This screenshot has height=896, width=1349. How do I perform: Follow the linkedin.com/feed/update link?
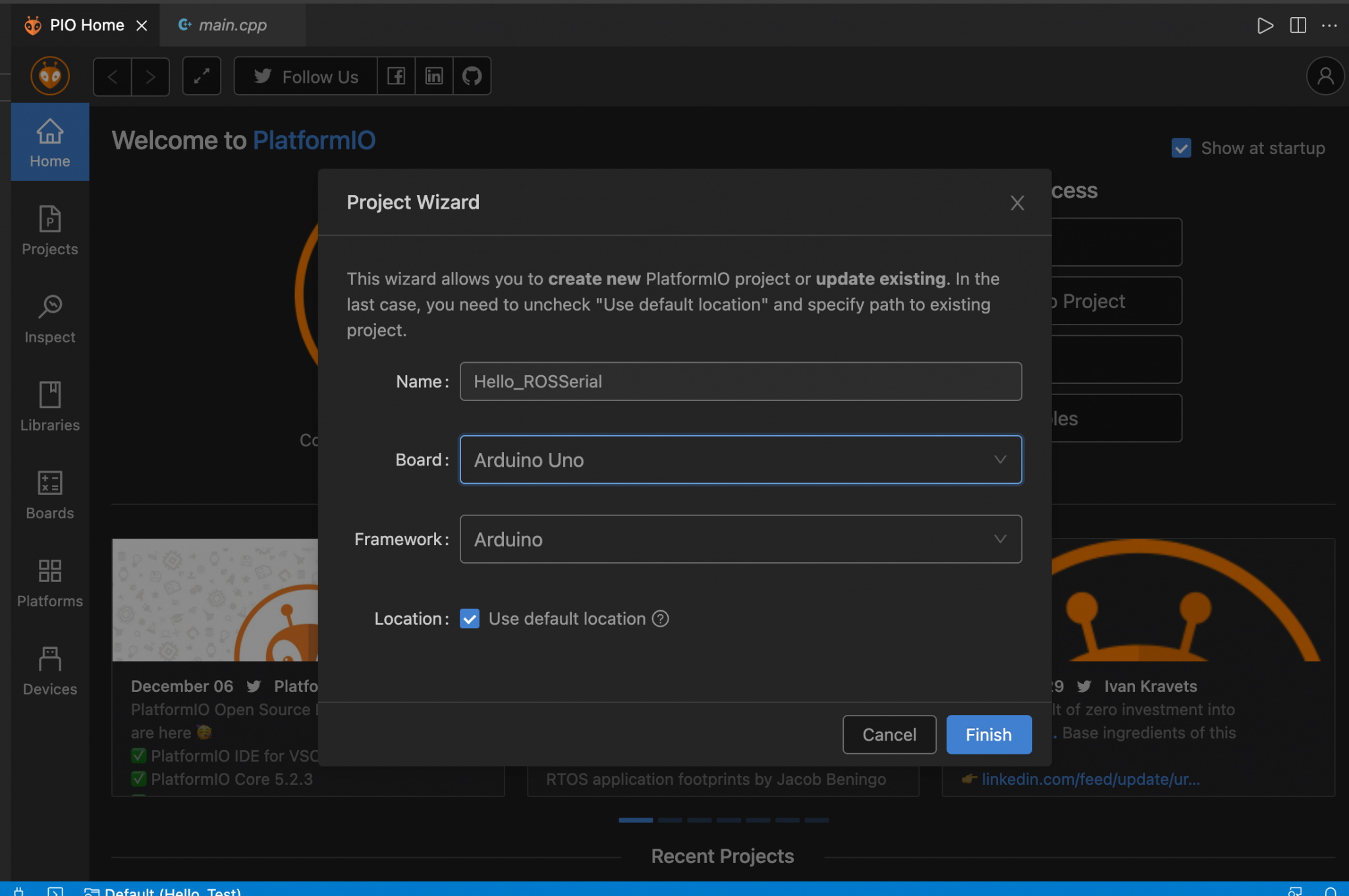tap(1090, 779)
